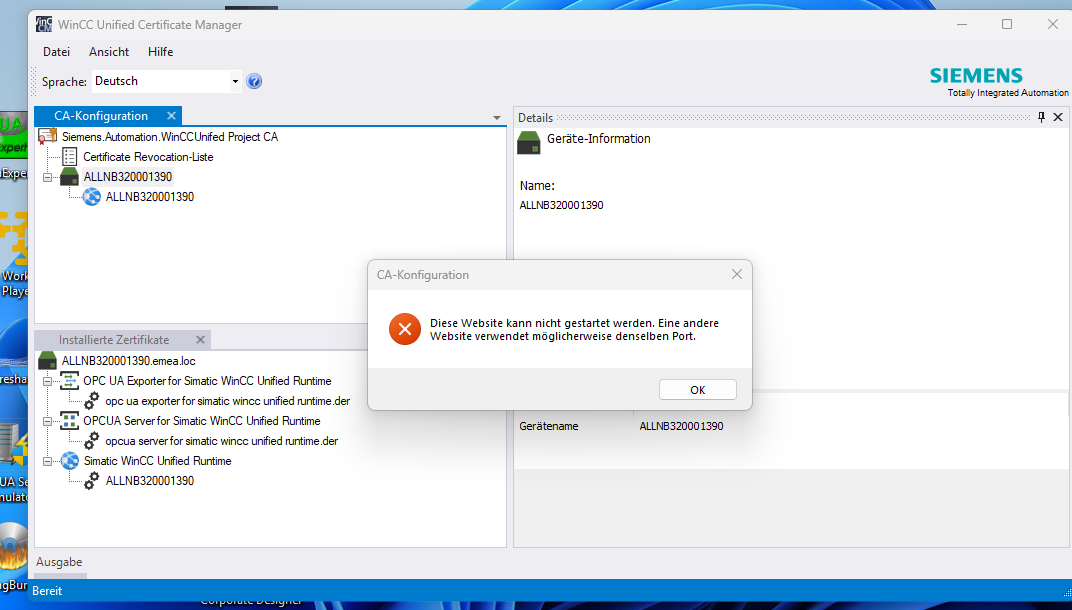Open the Hilfe menu
Image resolution: width=1072 pixels, height=610 pixels.
point(161,52)
